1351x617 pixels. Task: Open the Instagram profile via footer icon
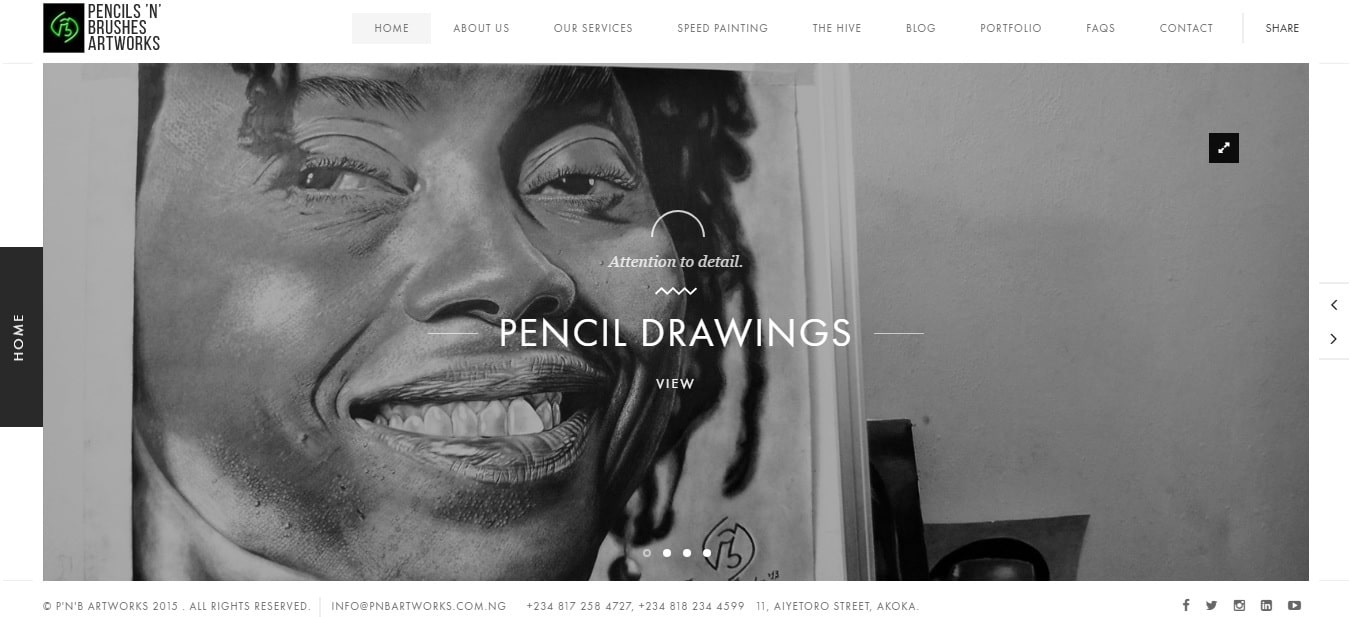point(1239,605)
